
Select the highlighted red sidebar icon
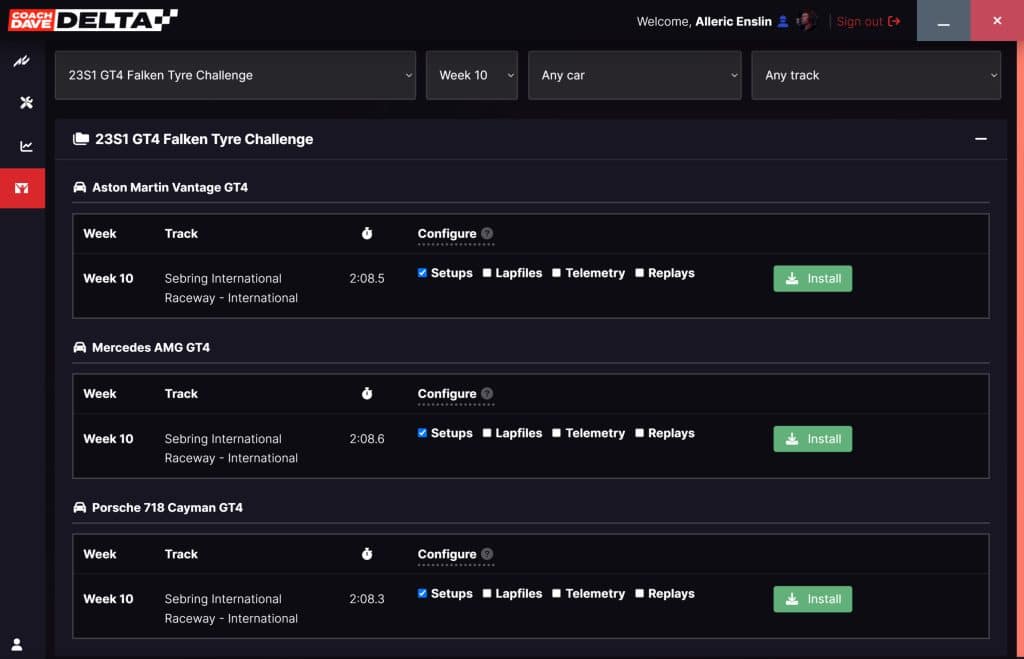(x=22, y=188)
